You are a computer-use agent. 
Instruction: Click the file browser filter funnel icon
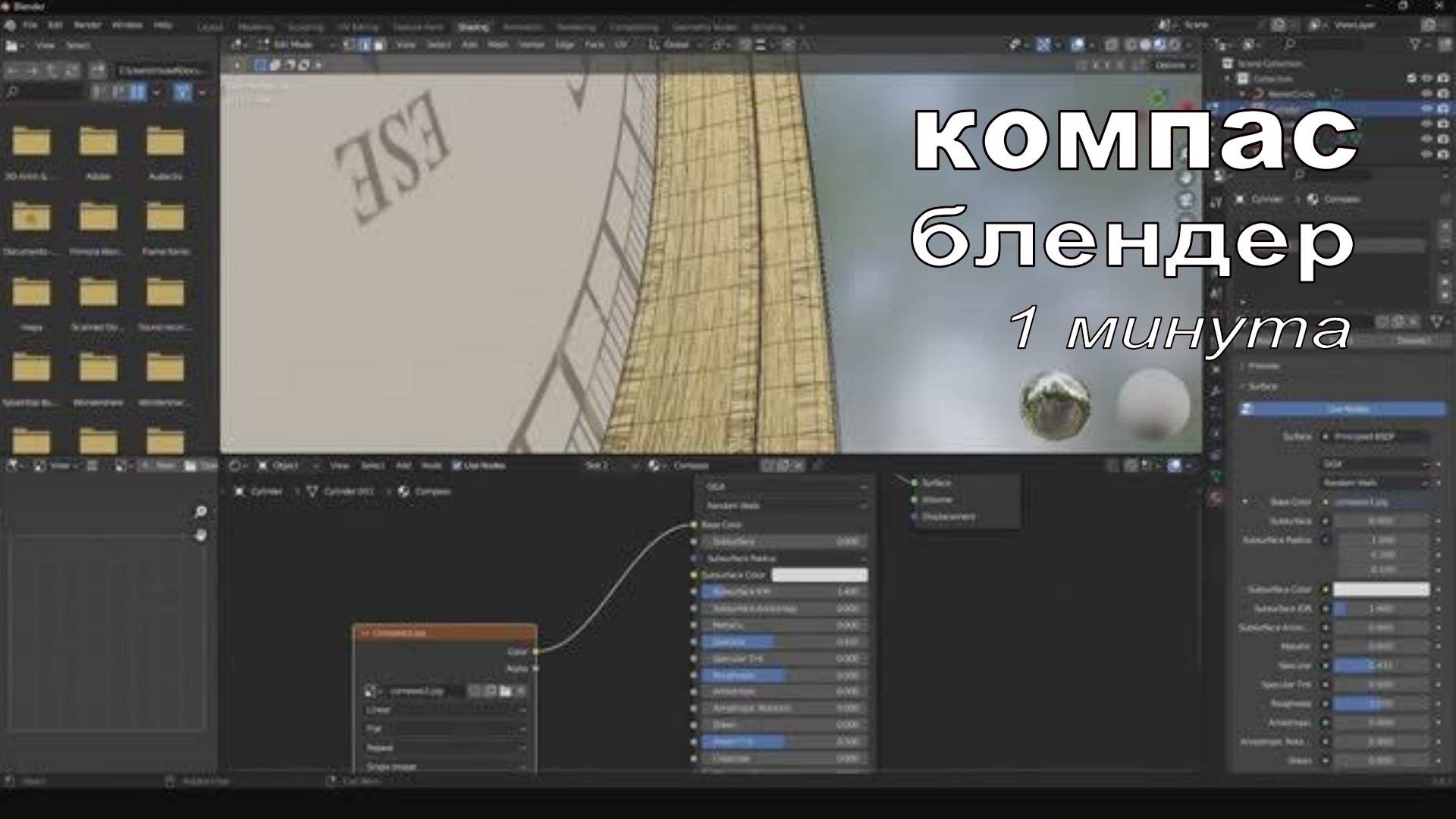click(183, 92)
